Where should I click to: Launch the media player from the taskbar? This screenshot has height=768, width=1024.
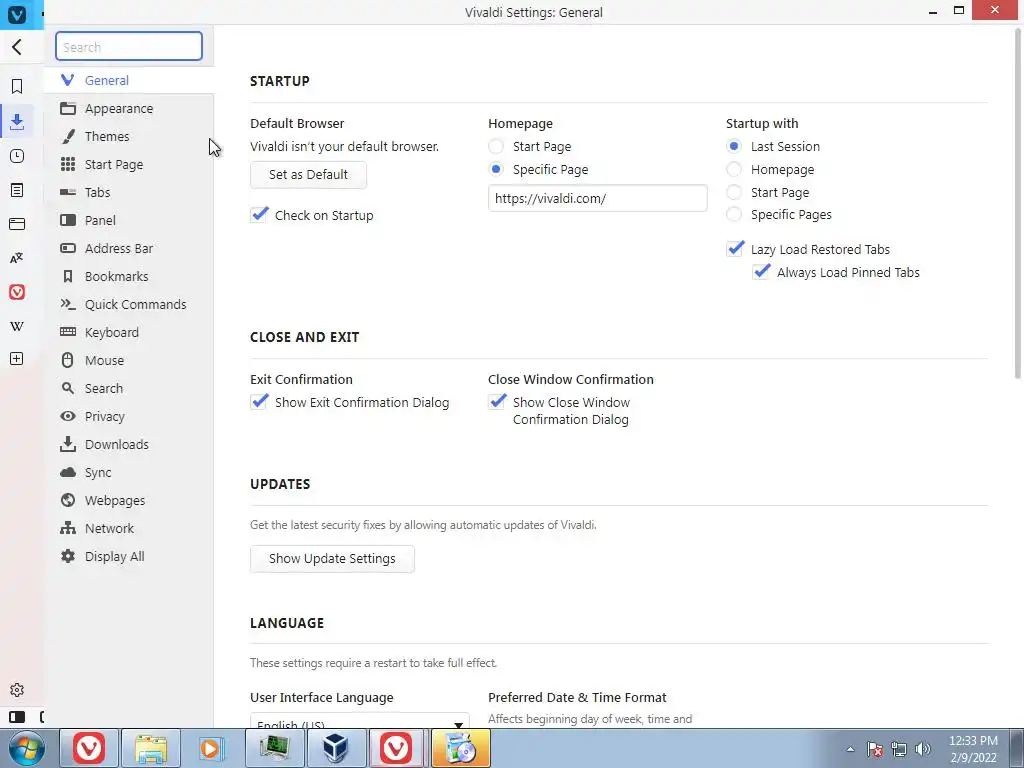click(212, 748)
